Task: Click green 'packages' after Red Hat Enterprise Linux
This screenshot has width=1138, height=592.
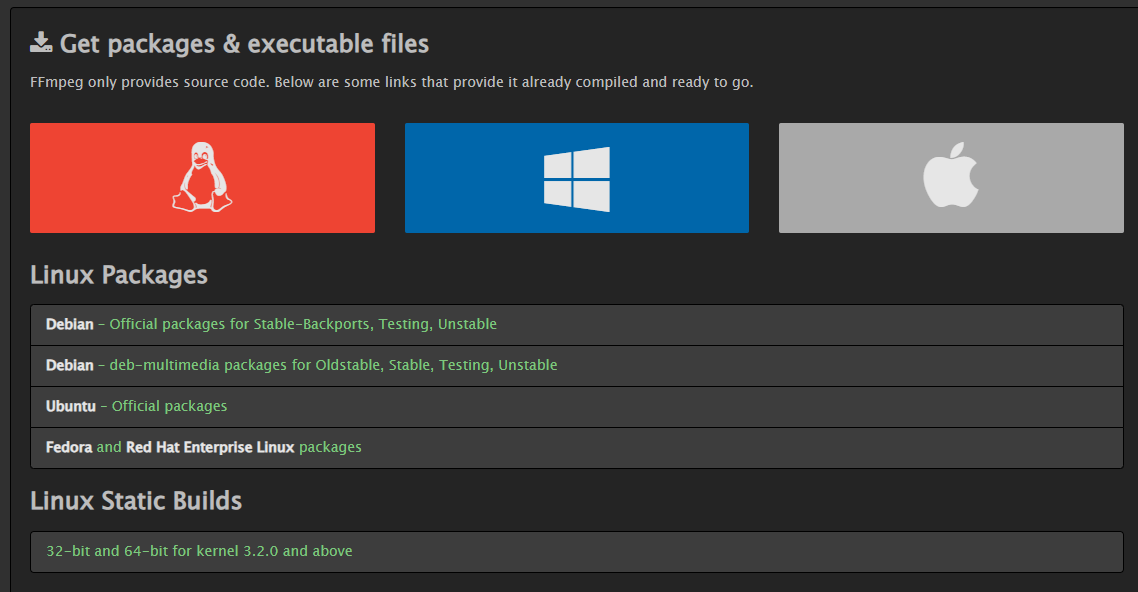Action: point(330,447)
